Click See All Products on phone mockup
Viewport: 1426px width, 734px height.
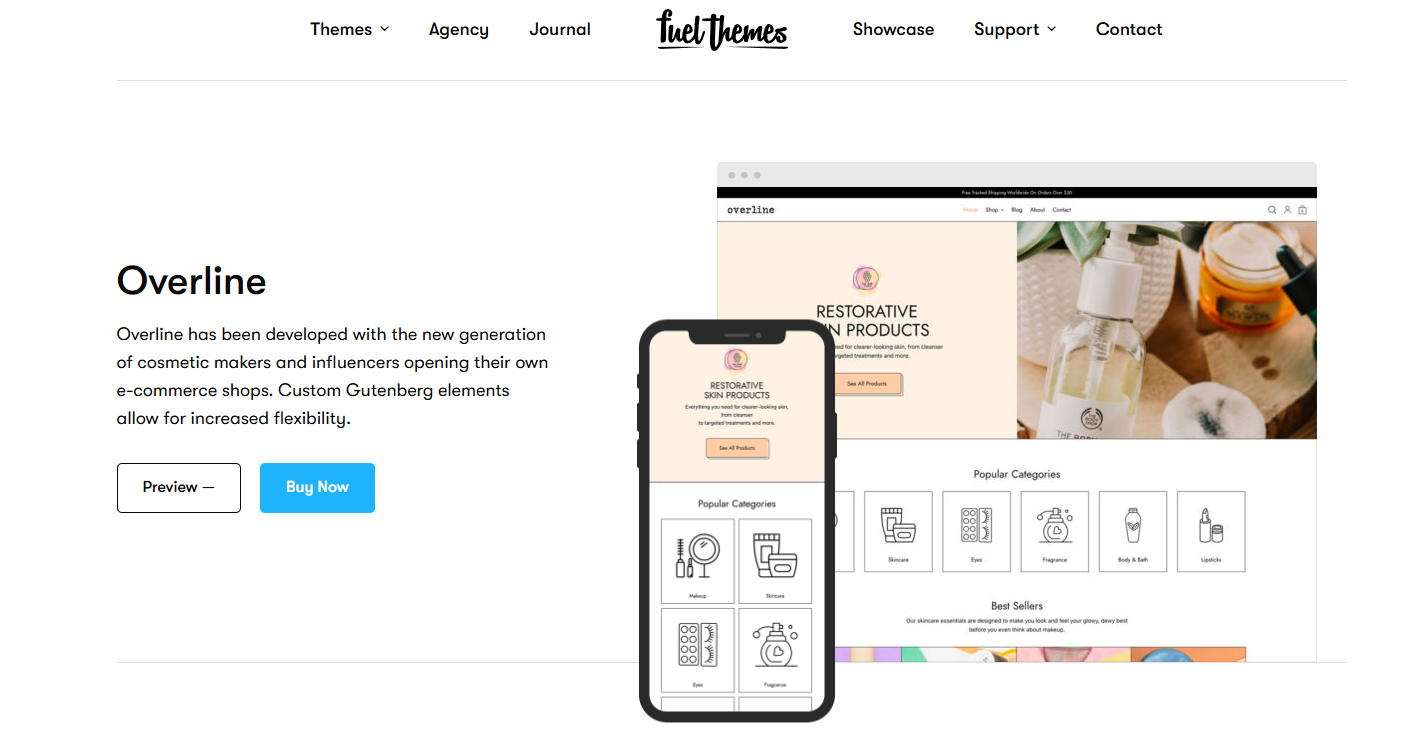737,448
